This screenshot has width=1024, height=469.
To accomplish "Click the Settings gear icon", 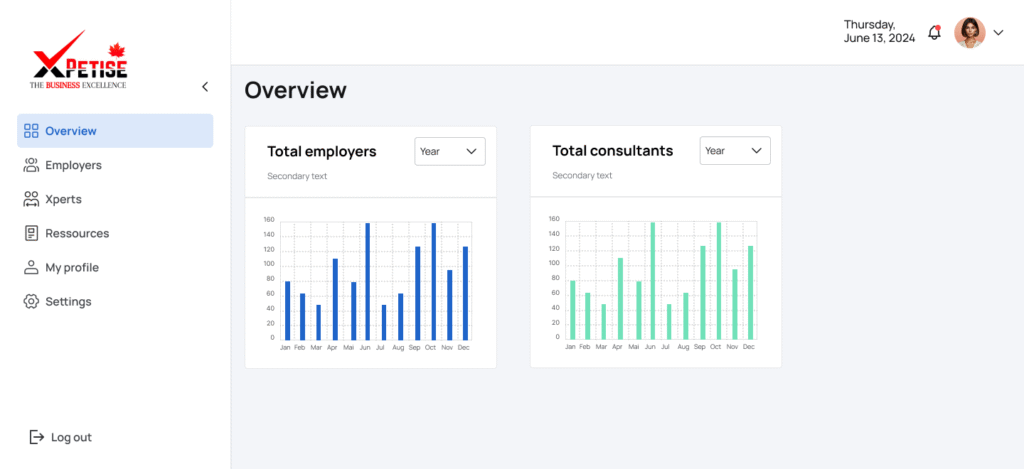I will 31,301.
